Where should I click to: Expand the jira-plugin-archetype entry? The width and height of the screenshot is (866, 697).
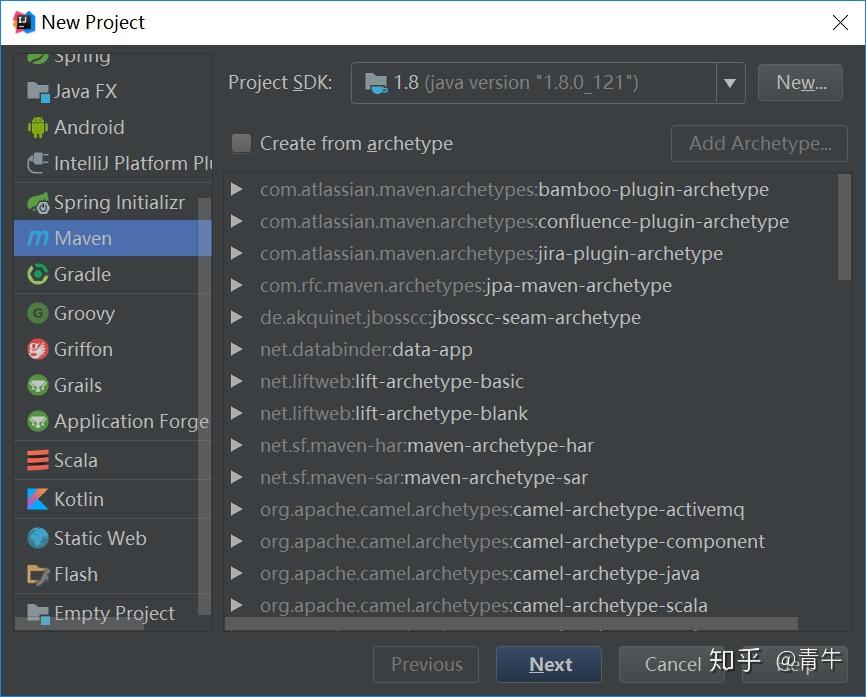pyautogui.click(x=236, y=253)
